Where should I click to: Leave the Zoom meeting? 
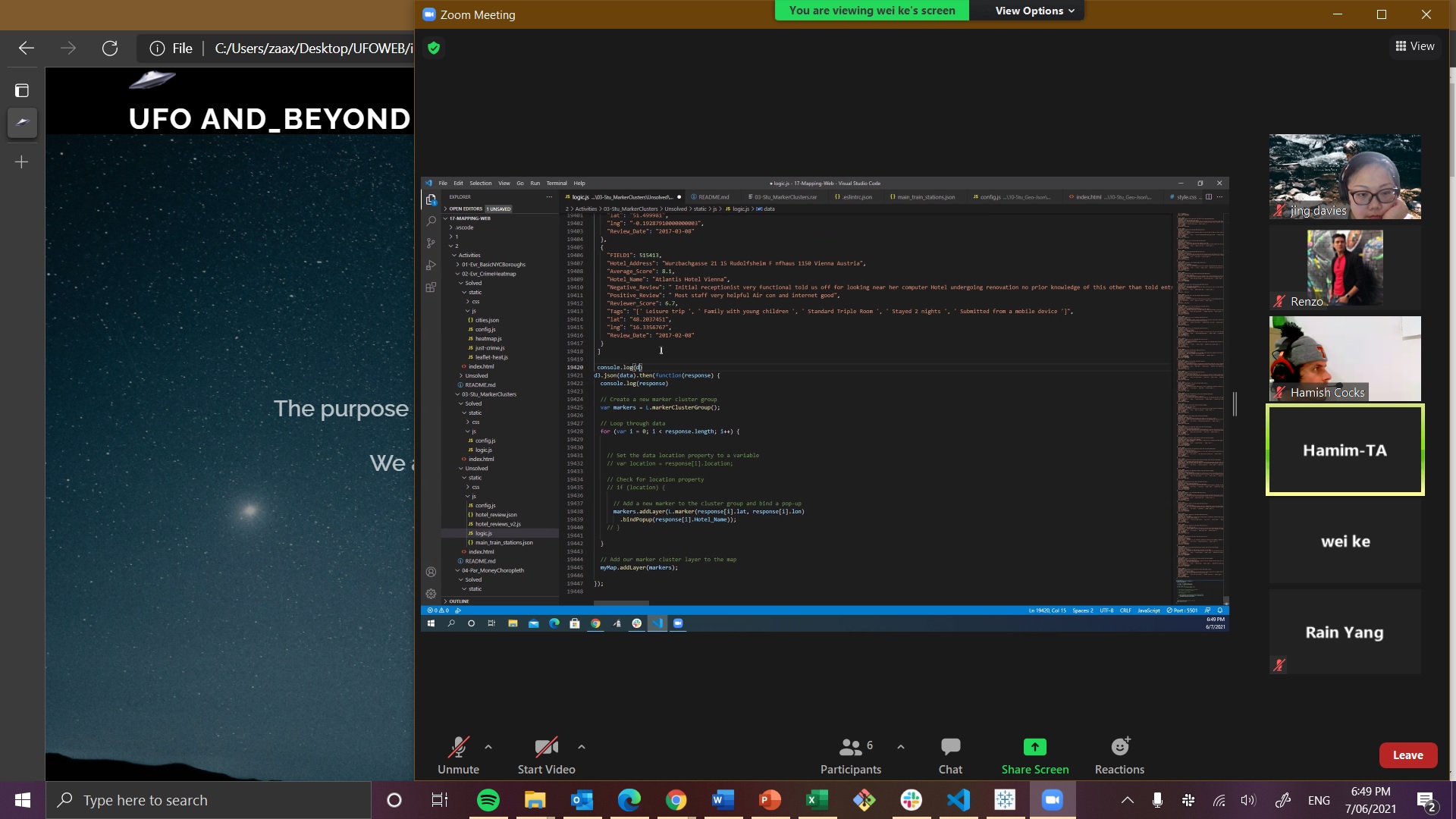click(x=1407, y=755)
